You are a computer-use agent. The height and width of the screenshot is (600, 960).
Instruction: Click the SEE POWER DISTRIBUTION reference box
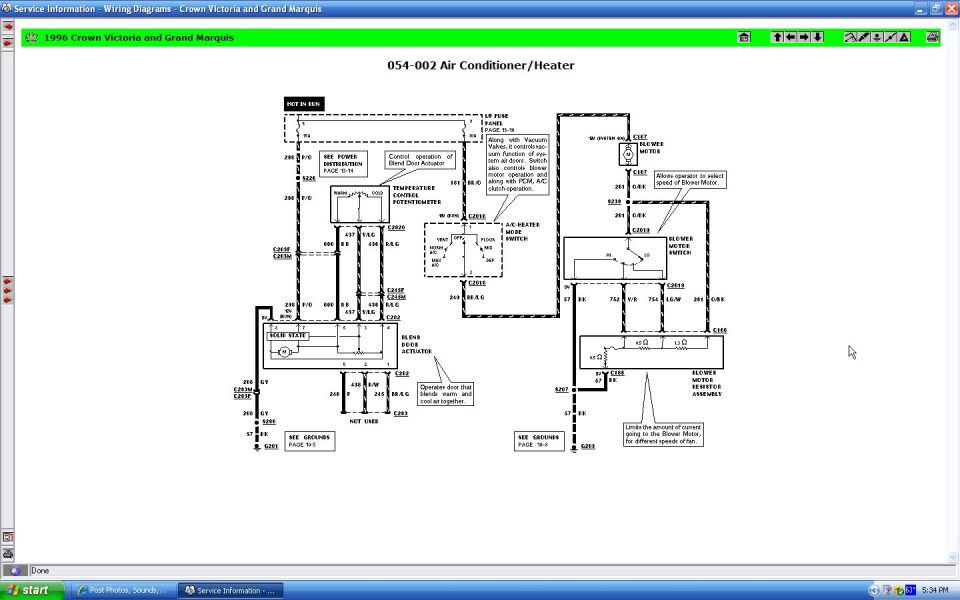[343, 164]
